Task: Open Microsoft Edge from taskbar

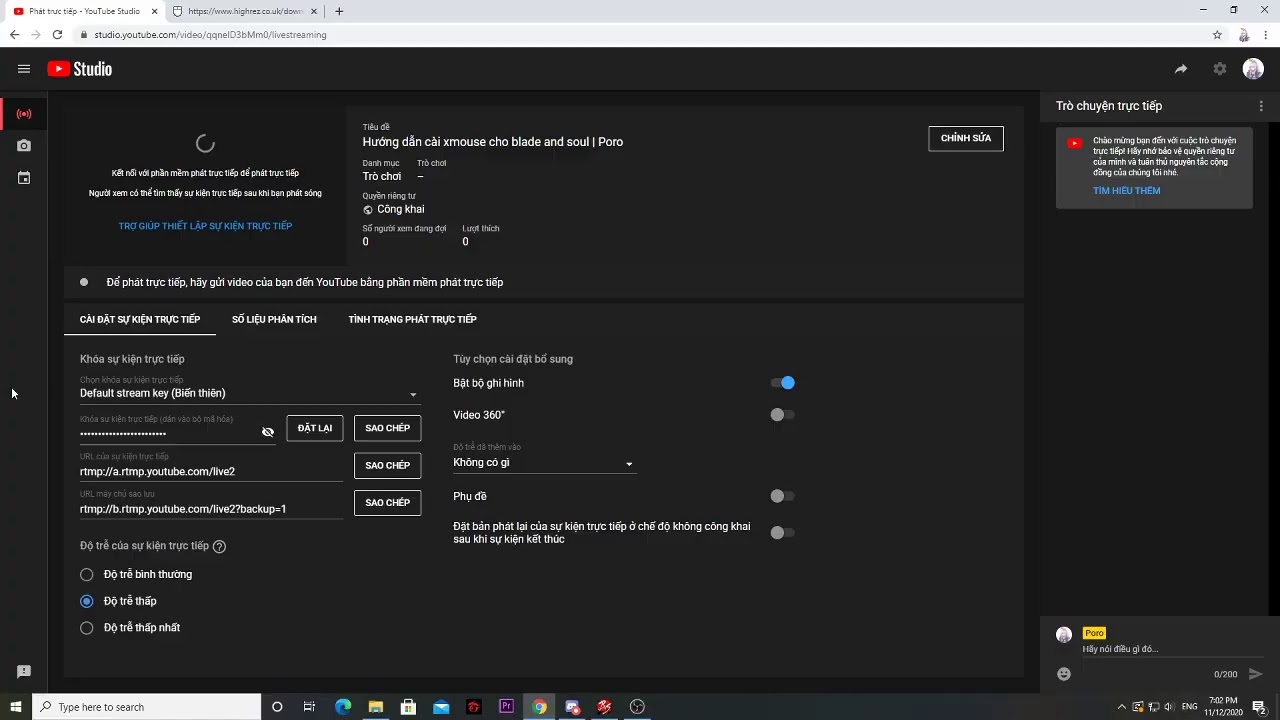Action: tap(343, 707)
